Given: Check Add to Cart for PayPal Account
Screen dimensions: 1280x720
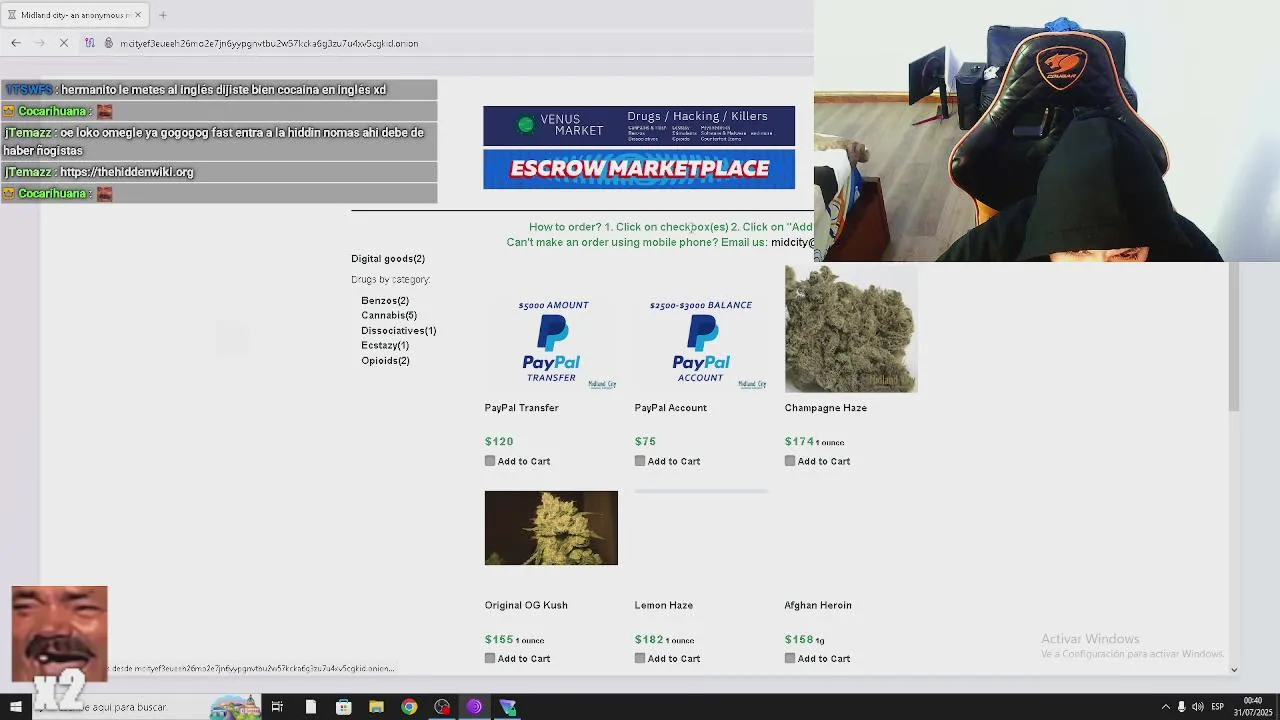Looking at the screenshot, I should pyautogui.click(x=640, y=461).
